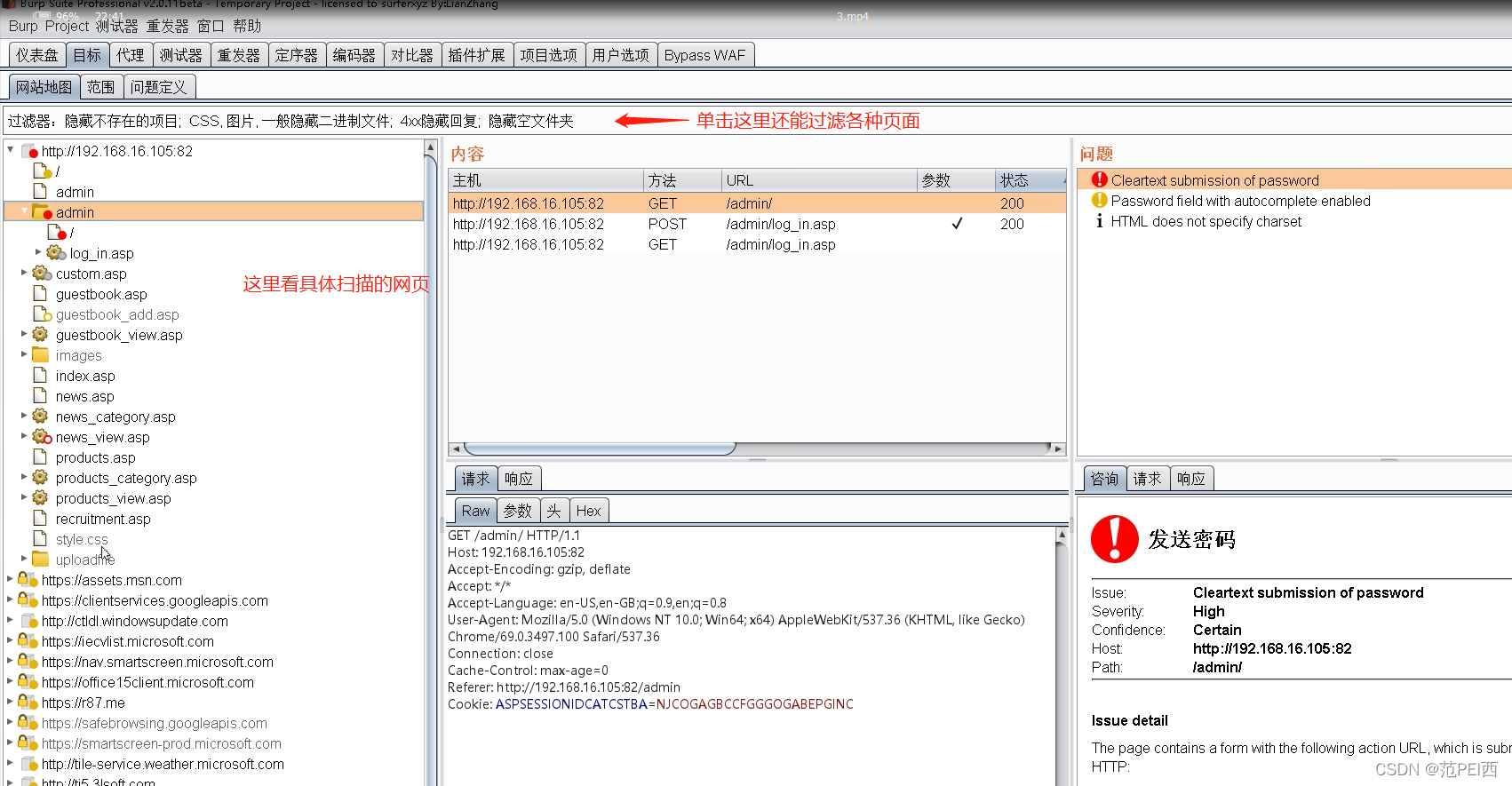
Task: Click the info icon beside HTML does not specify charset
Action: click(1099, 221)
